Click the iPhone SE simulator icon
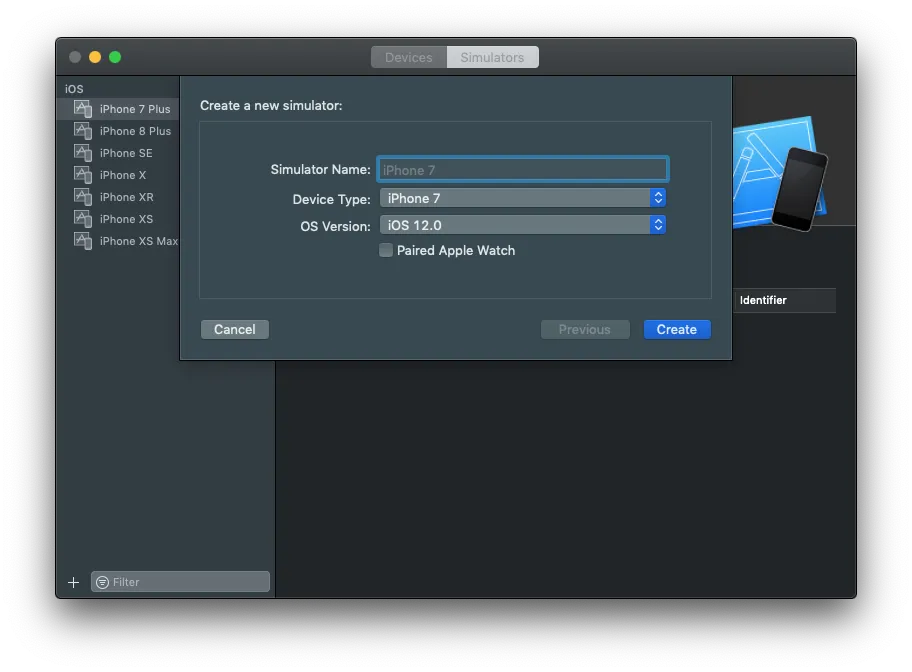Image resolution: width=912 pixels, height=672 pixels. (83, 153)
